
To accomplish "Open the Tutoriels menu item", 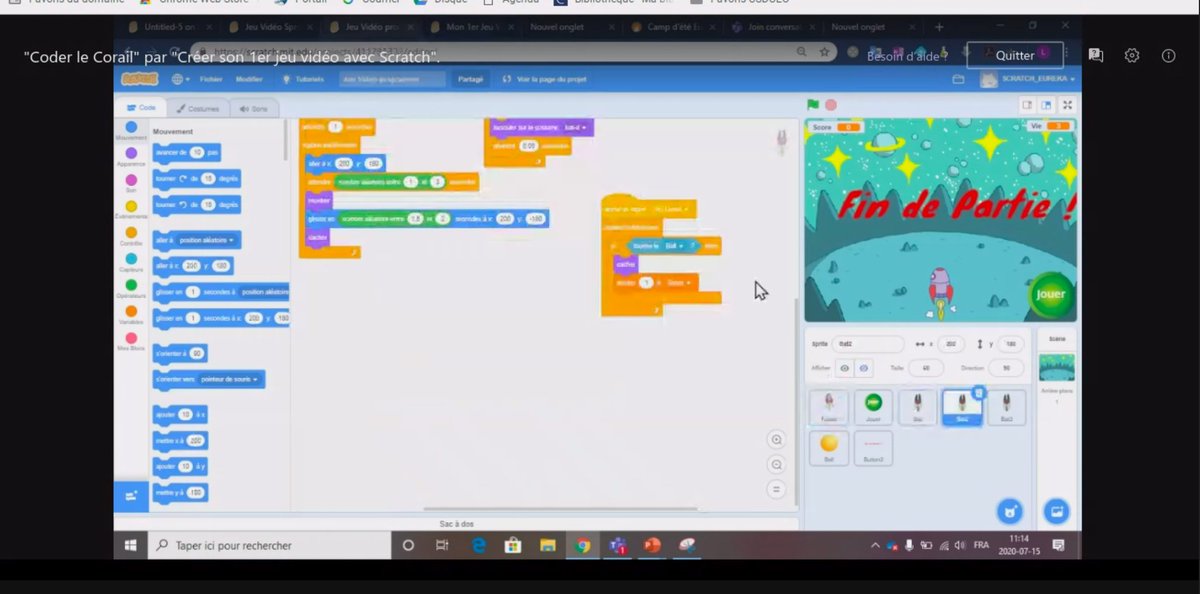I will pyautogui.click(x=303, y=79).
